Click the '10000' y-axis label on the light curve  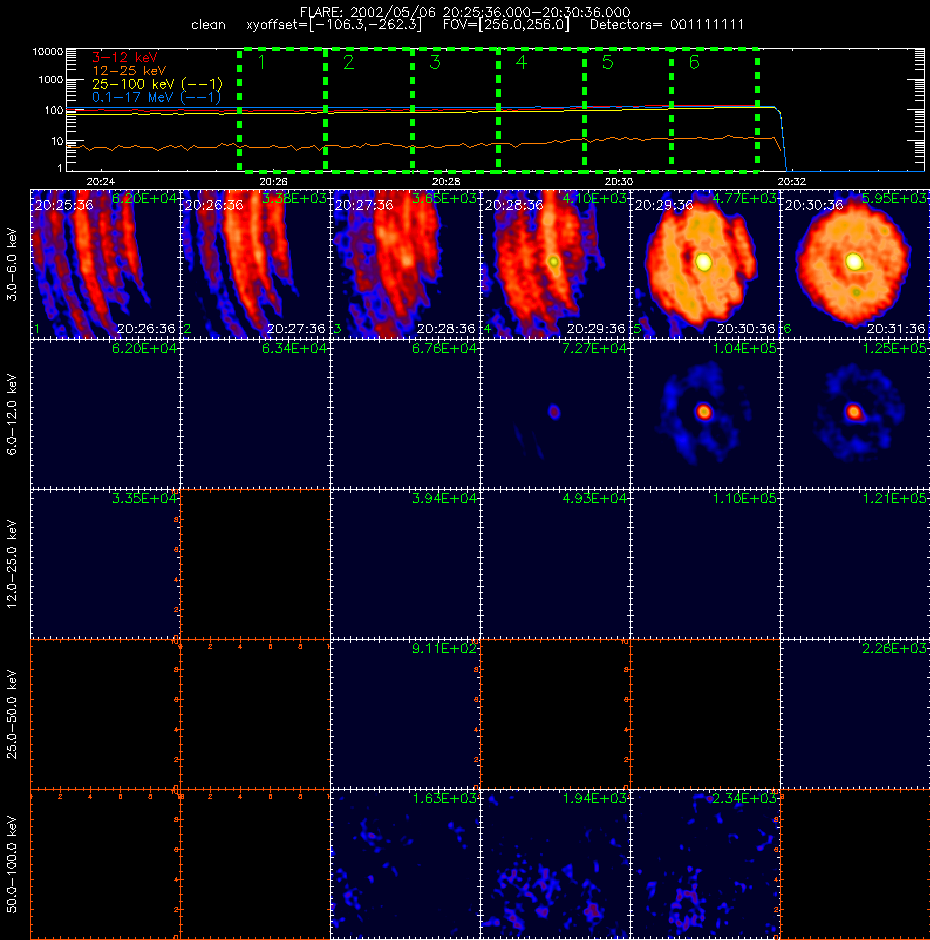pyautogui.click(x=47, y=52)
